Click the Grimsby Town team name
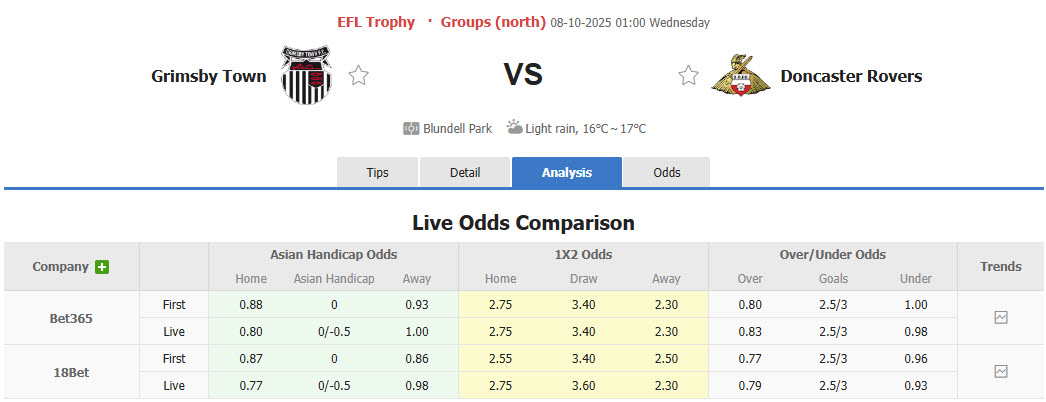1046x402 pixels. tap(209, 76)
